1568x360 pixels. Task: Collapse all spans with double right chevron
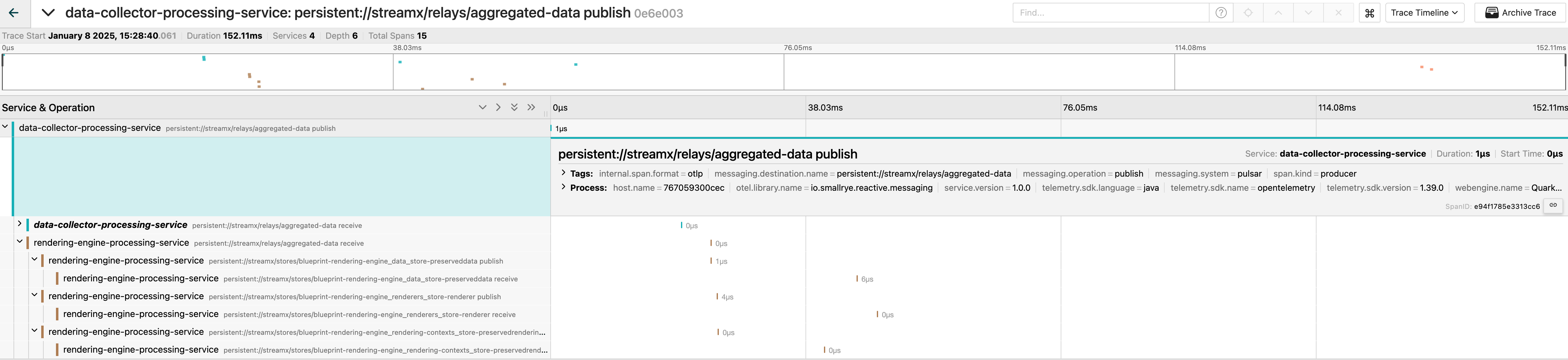531,108
